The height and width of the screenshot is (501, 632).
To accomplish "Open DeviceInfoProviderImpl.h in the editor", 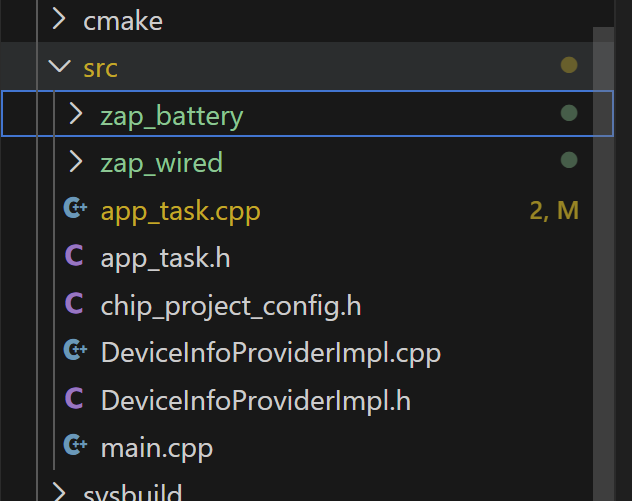I will (256, 400).
